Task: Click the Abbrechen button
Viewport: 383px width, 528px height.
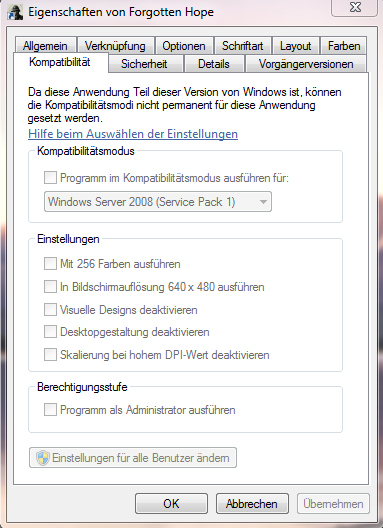Action: (252, 503)
